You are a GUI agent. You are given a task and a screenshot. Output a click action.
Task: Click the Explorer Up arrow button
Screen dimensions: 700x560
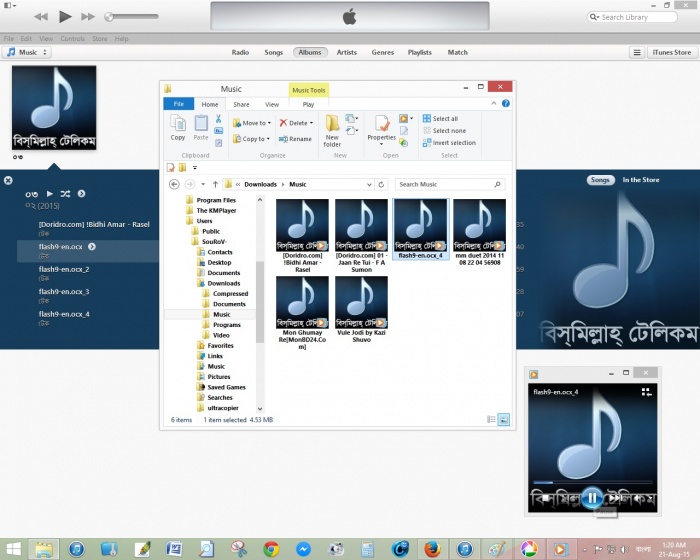[215, 185]
